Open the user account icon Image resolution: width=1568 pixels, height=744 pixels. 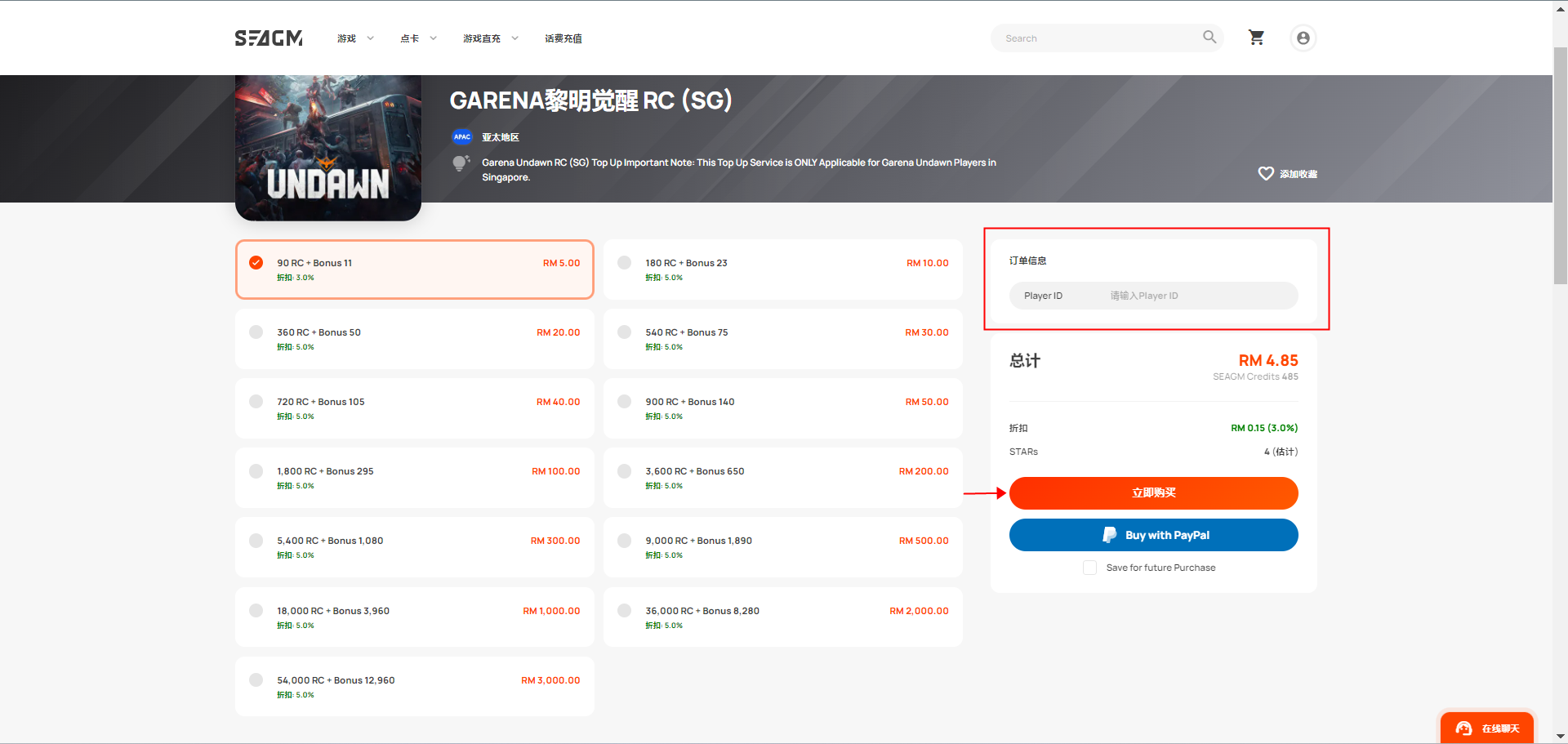pyautogui.click(x=1303, y=38)
